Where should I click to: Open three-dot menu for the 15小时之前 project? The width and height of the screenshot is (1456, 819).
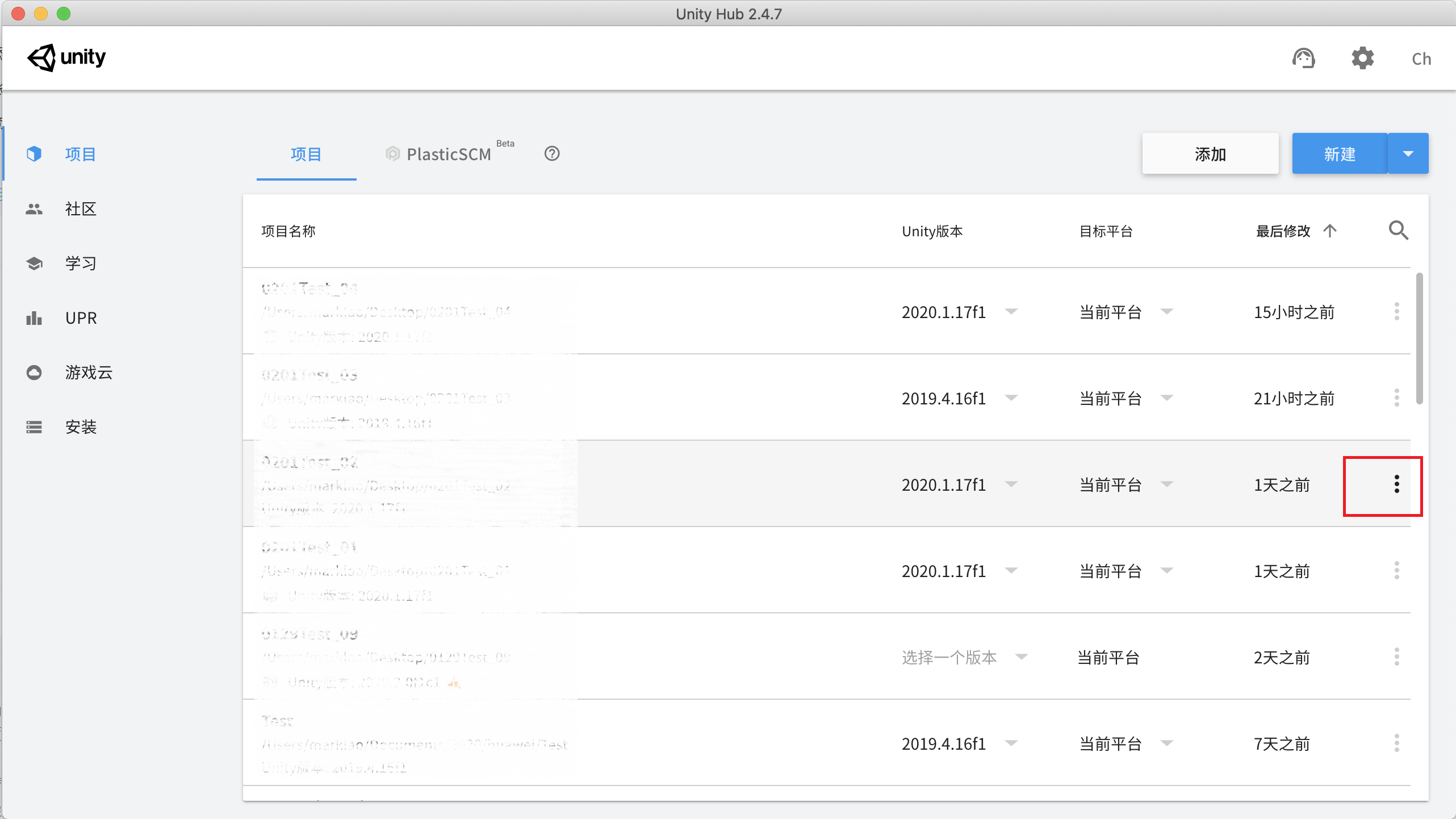click(1396, 312)
